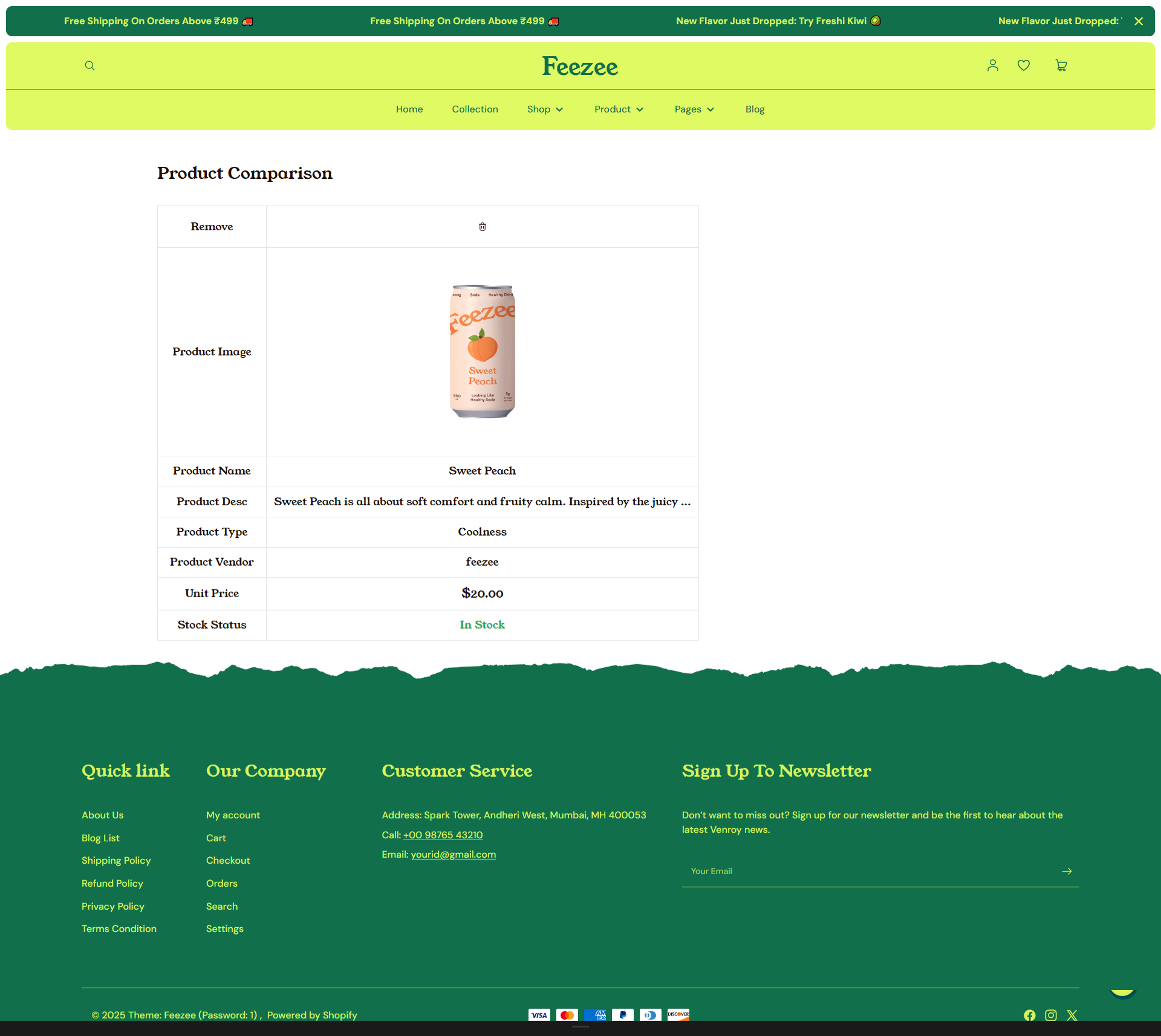The height and width of the screenshot is (1036, 1161).
Task: Open the wishlist heart icon
Action: click(1023, 65)
